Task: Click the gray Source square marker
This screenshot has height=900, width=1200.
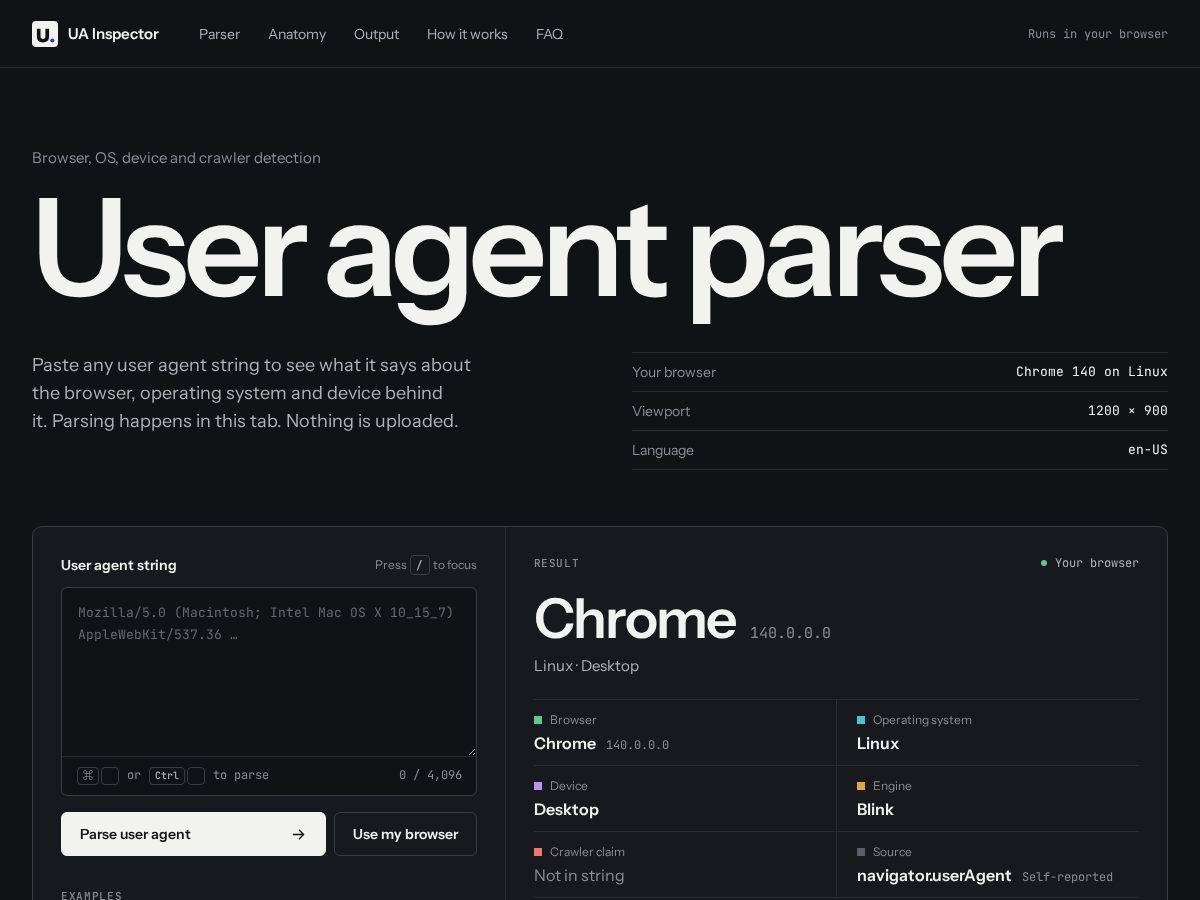Action: click(861, 852)
